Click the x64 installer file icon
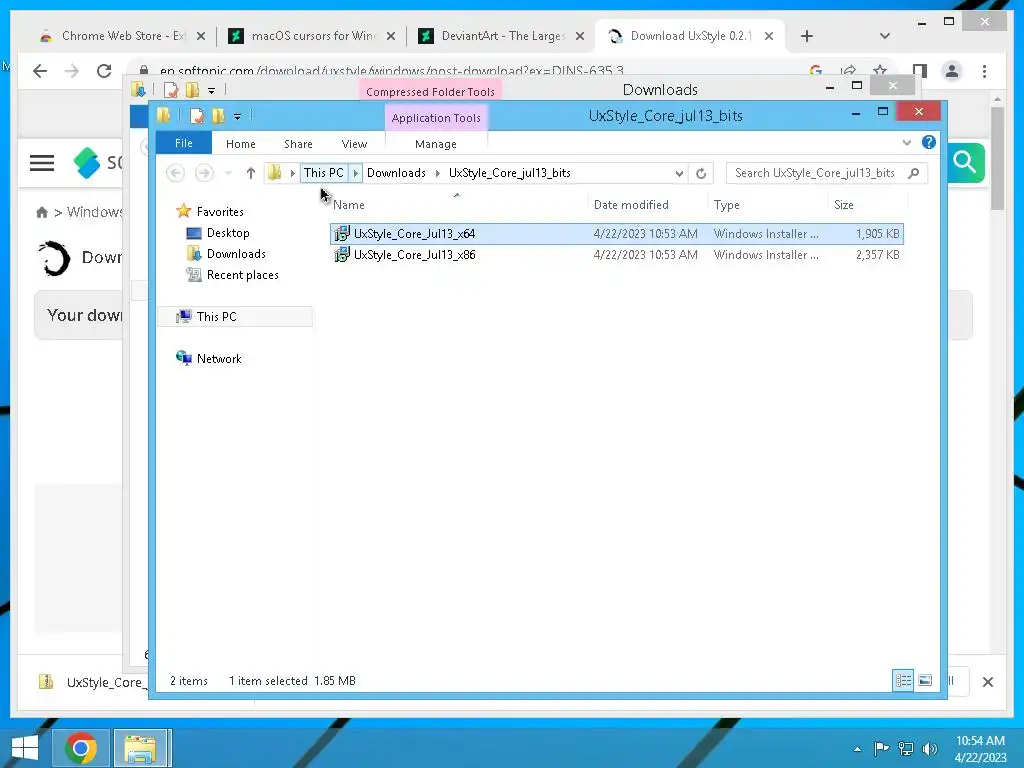Screen dimensions: 1024x768 click(342, 234)
